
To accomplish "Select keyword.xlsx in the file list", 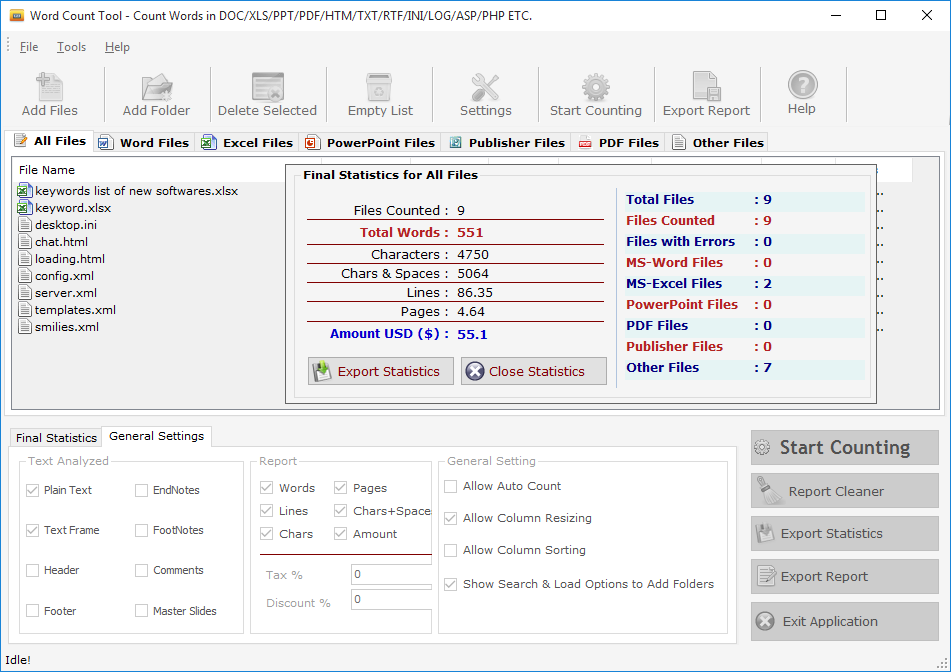I will (73, 208).
